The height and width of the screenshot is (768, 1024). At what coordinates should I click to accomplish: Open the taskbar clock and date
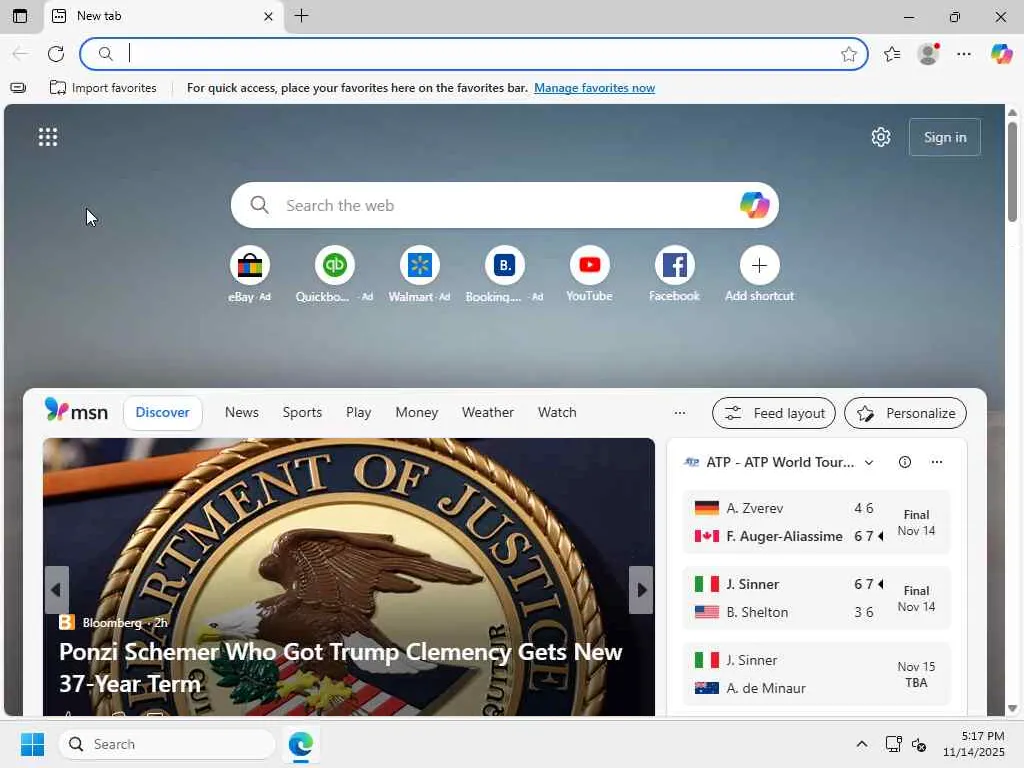pyautogui.click(x=973, y=744)
